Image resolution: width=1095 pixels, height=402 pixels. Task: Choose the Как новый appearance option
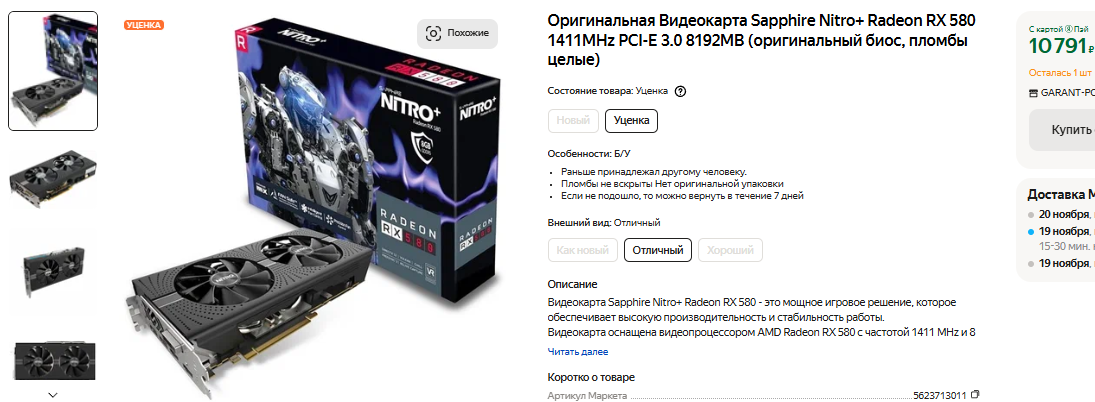[x=583, y=250]
